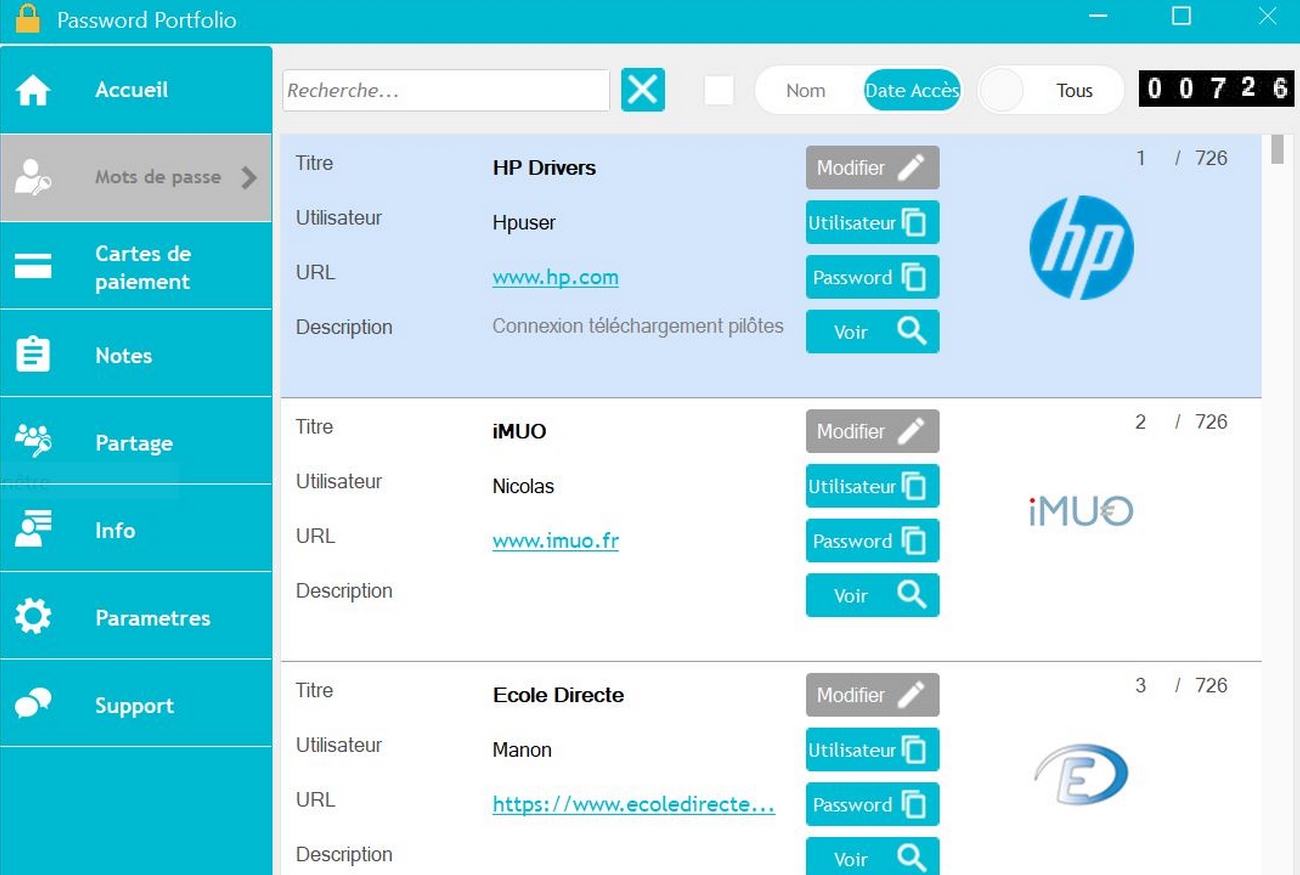Open the www.hp.com link

[555, 277]
